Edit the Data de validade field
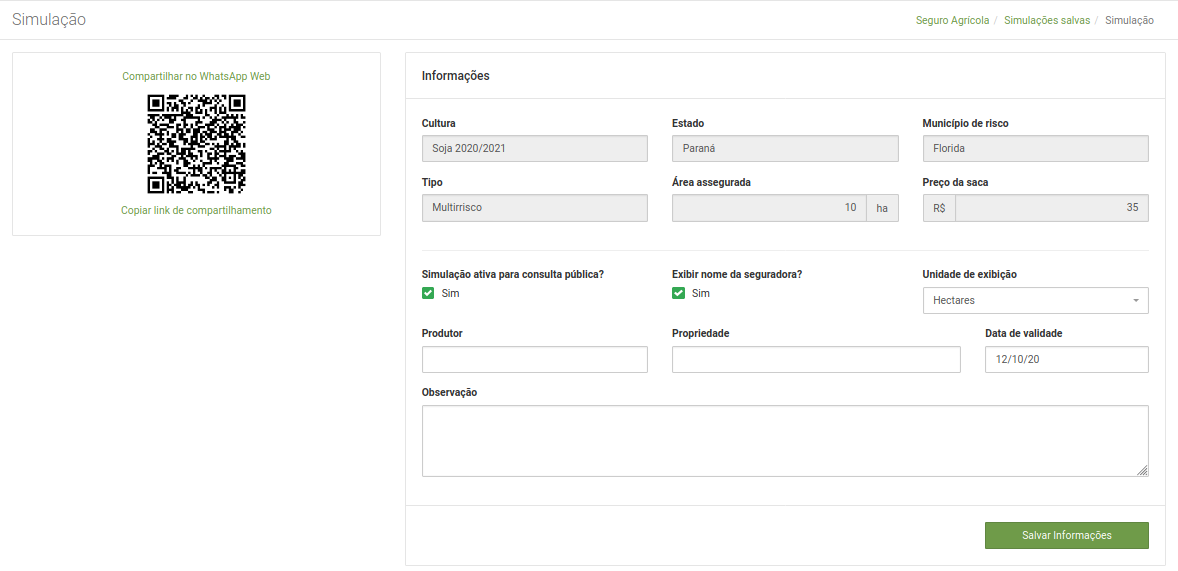This screenshot has height=571, width=1178. tap(1067, 360)
